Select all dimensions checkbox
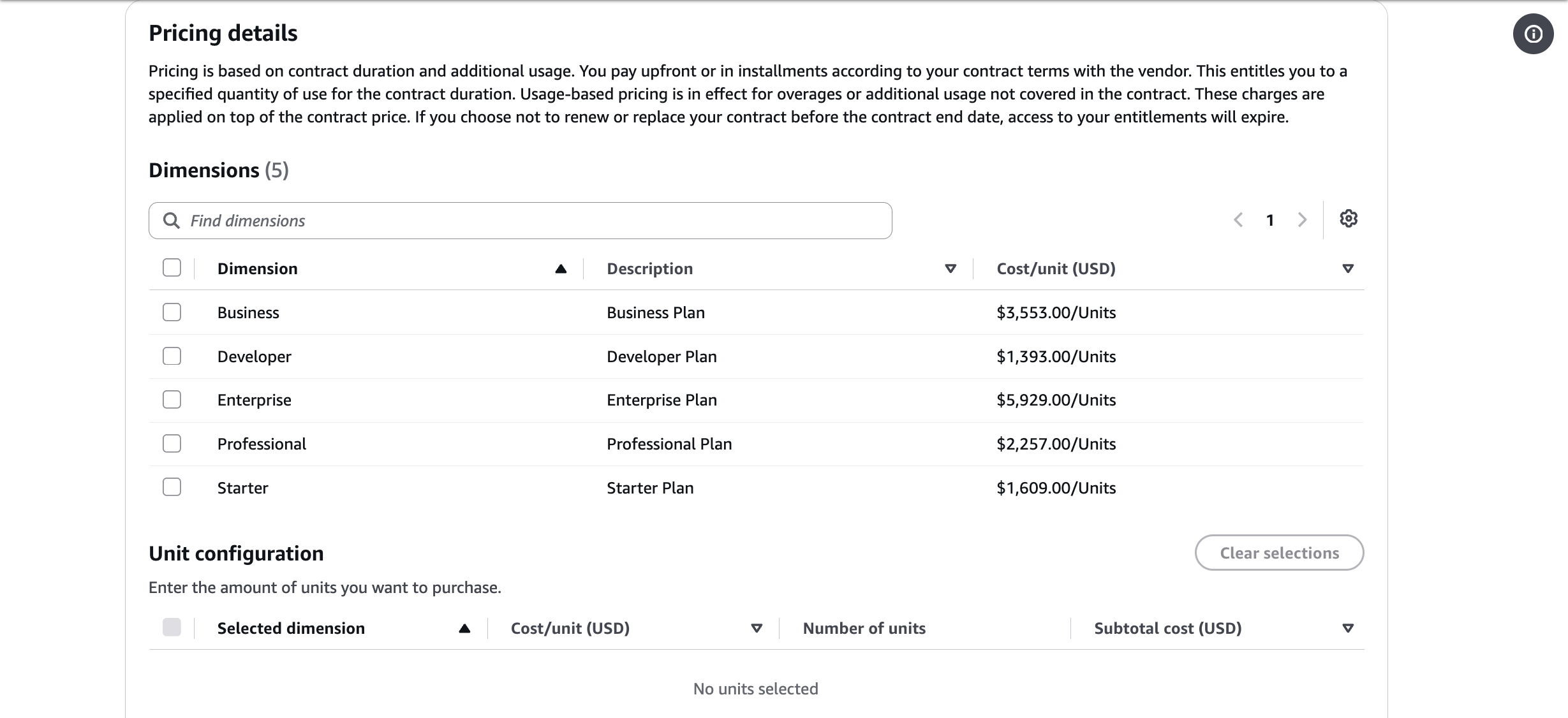Viewport: 1568px width, 718px height. click(x=172, y=268)
